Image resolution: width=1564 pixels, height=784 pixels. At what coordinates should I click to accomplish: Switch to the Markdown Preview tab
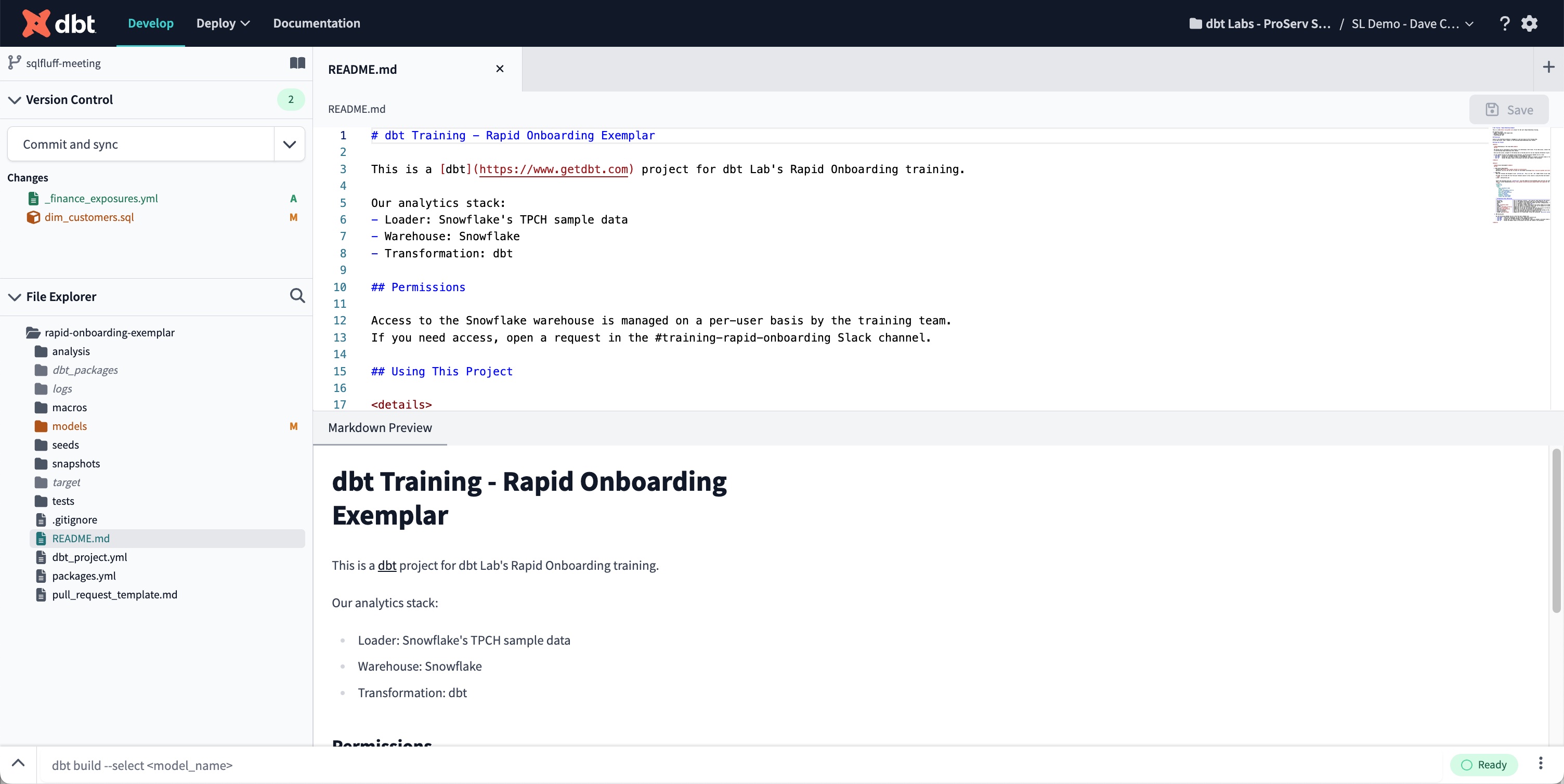380,427
